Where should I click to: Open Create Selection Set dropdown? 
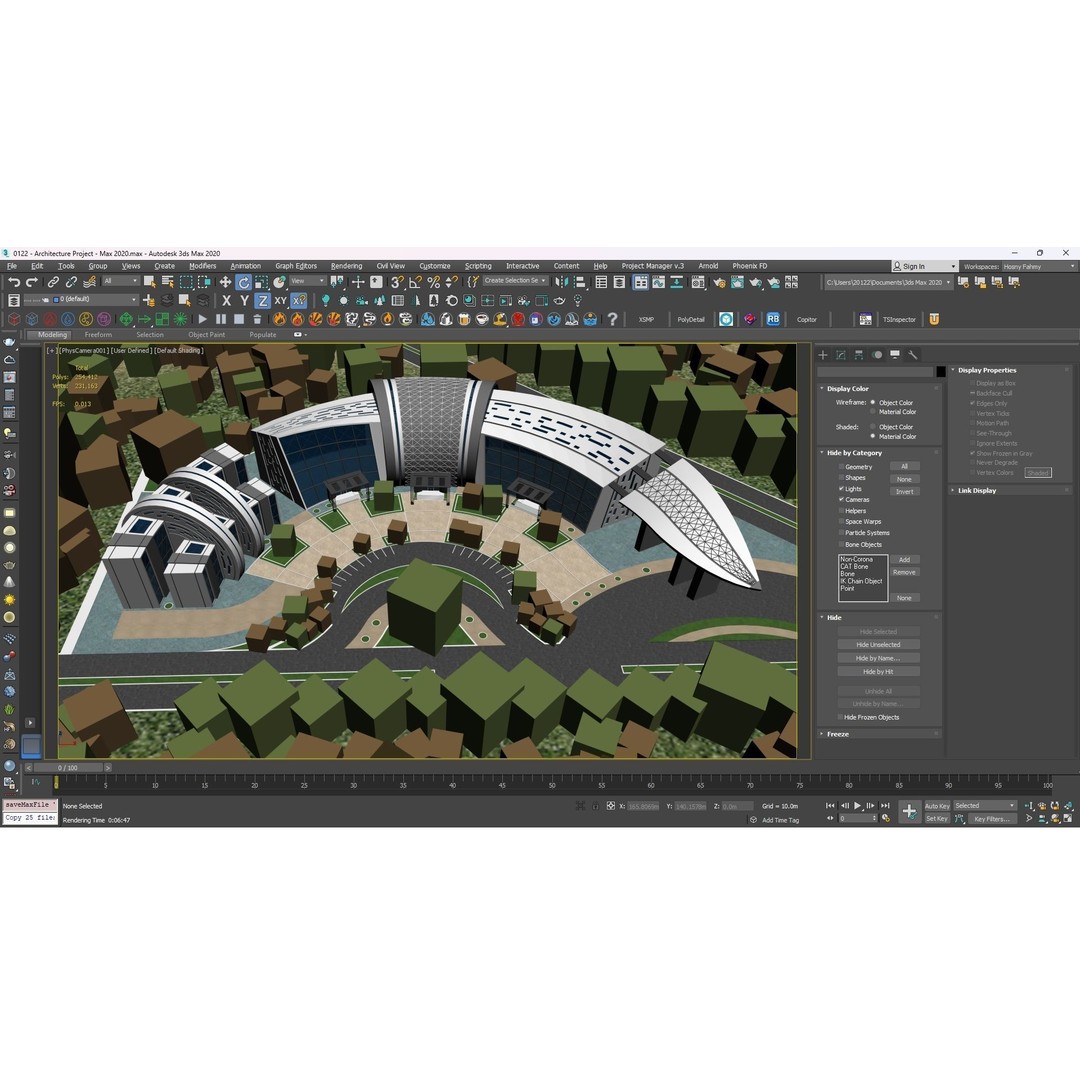pyautogui.click(x=515, y=281)
